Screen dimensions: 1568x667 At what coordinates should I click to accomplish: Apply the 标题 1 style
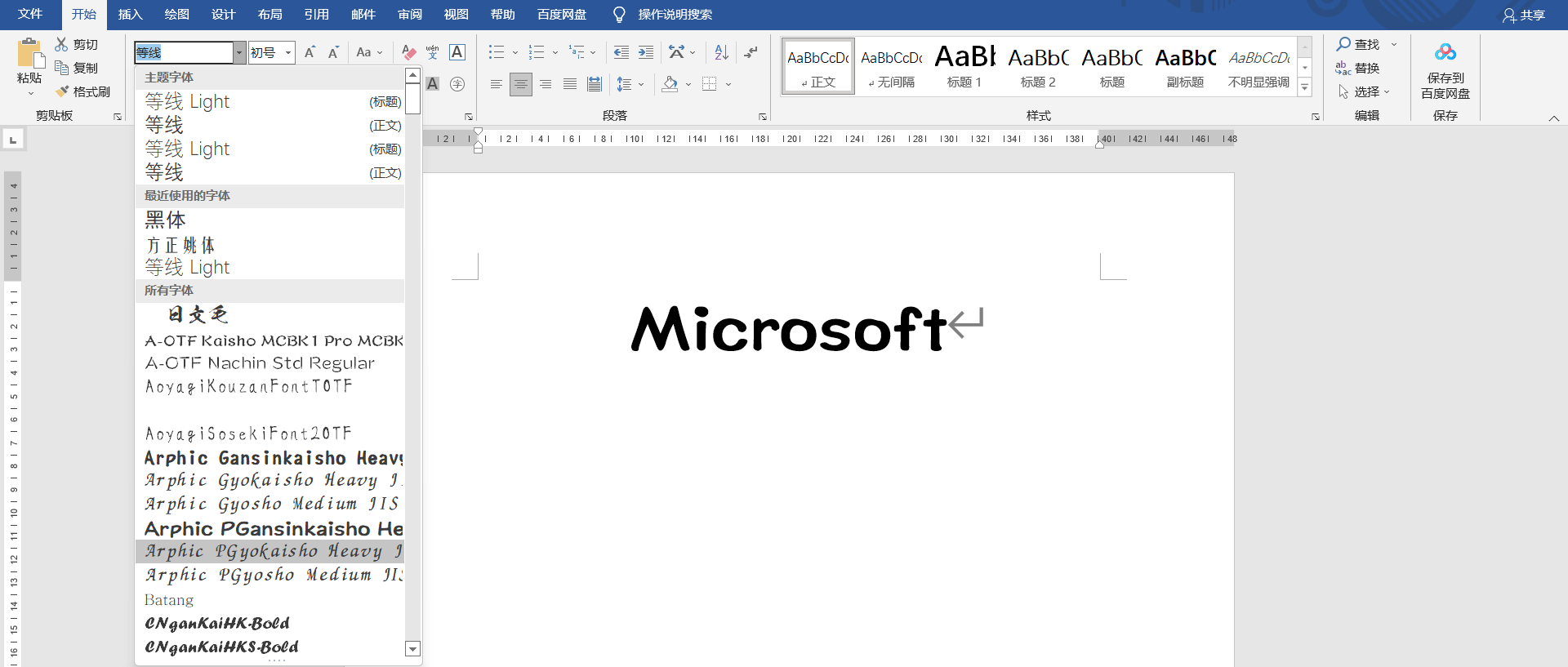[964, 66]
